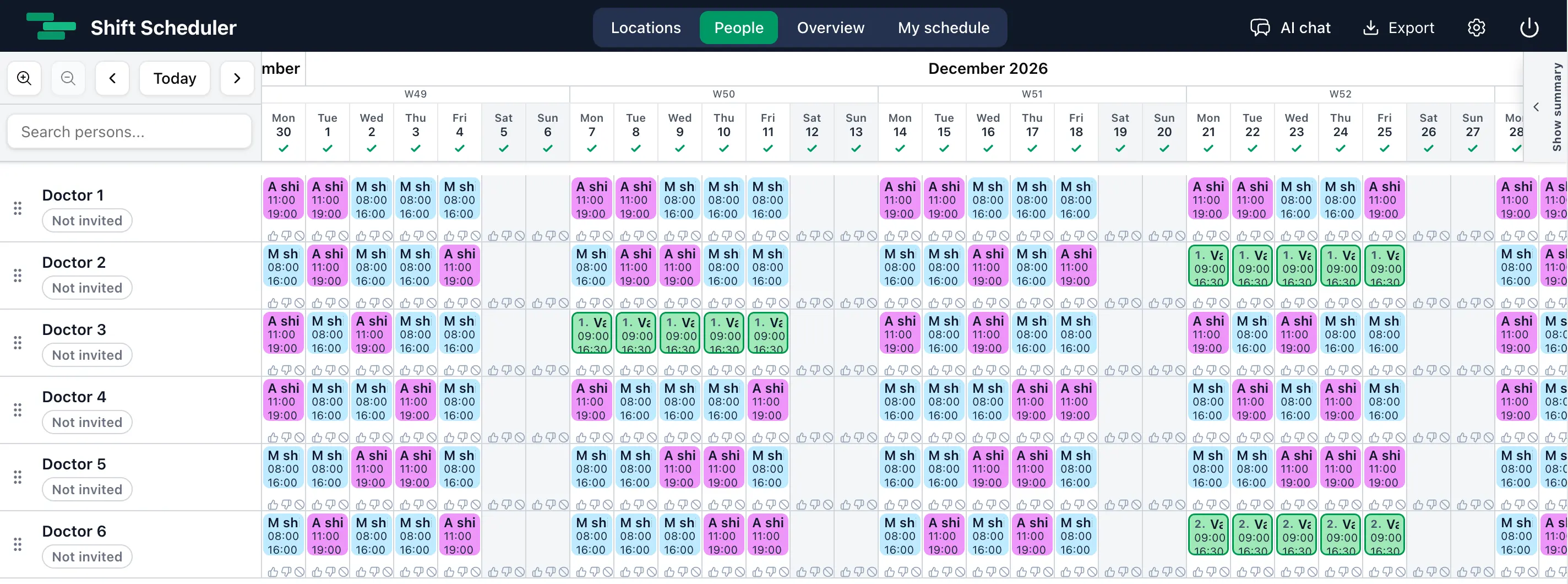Viewport: 1568px width, 584px height.
Task: Focus the Search persons field
Action: click(129, 132)
